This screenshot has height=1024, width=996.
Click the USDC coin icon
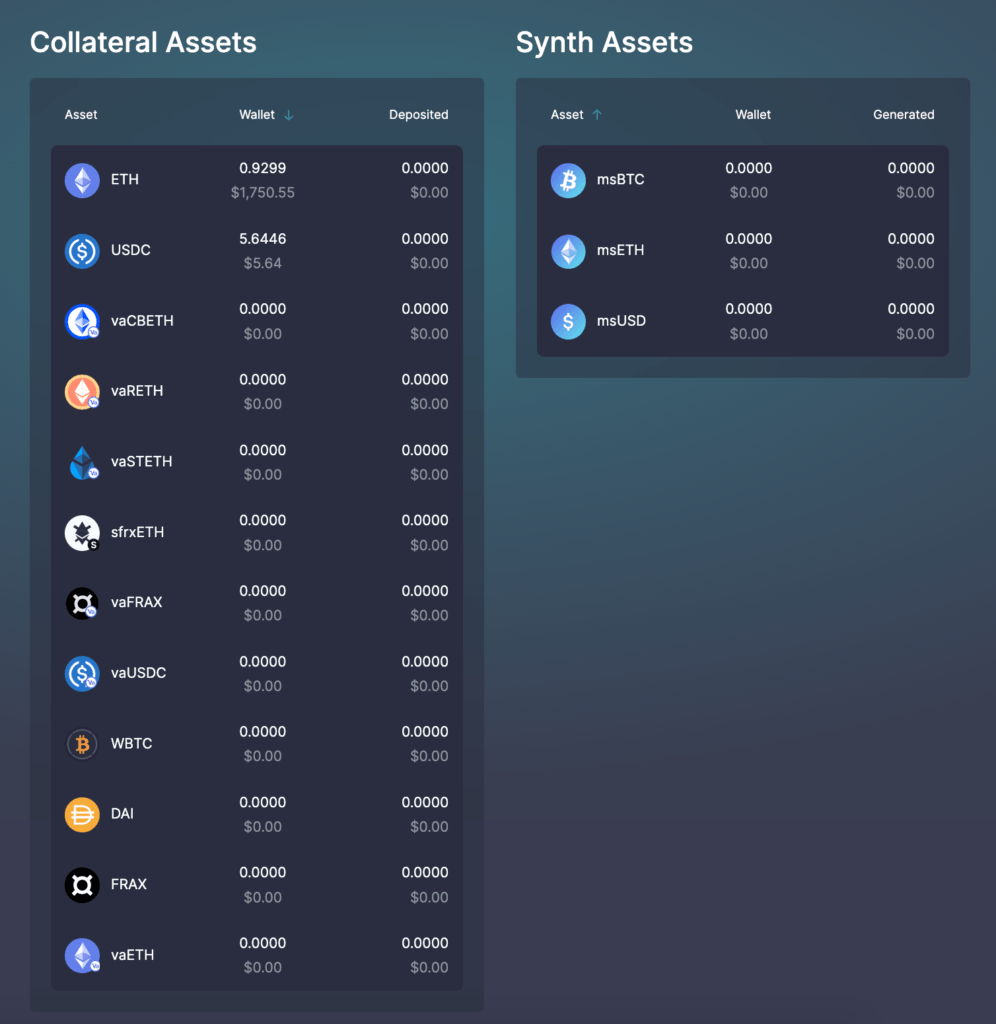click(82, 251)
